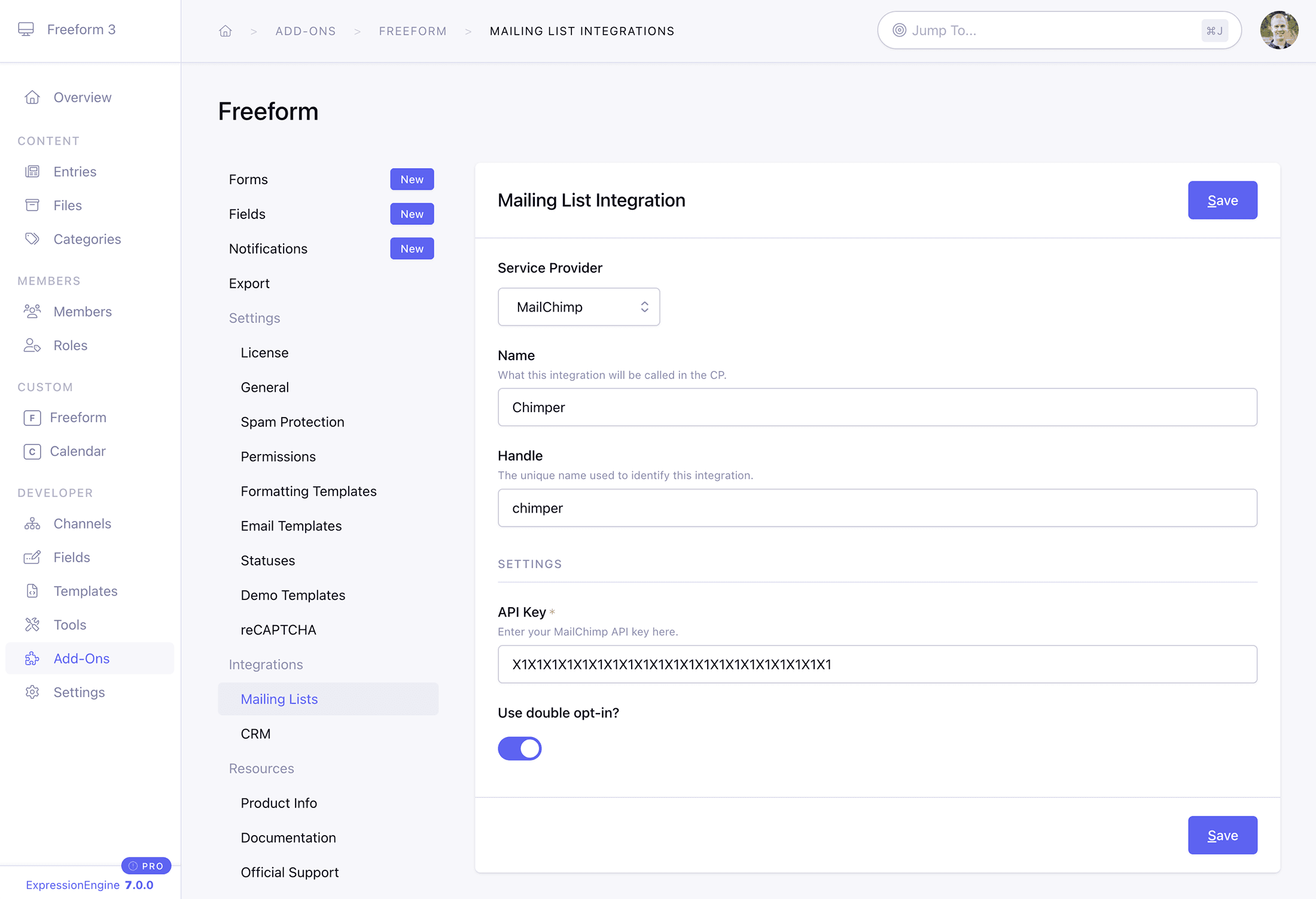The width and height of the screenshot is (1316, 899).
Task: Click the Add-Ons puzzle piece icon
Action: tap(32, 658)
